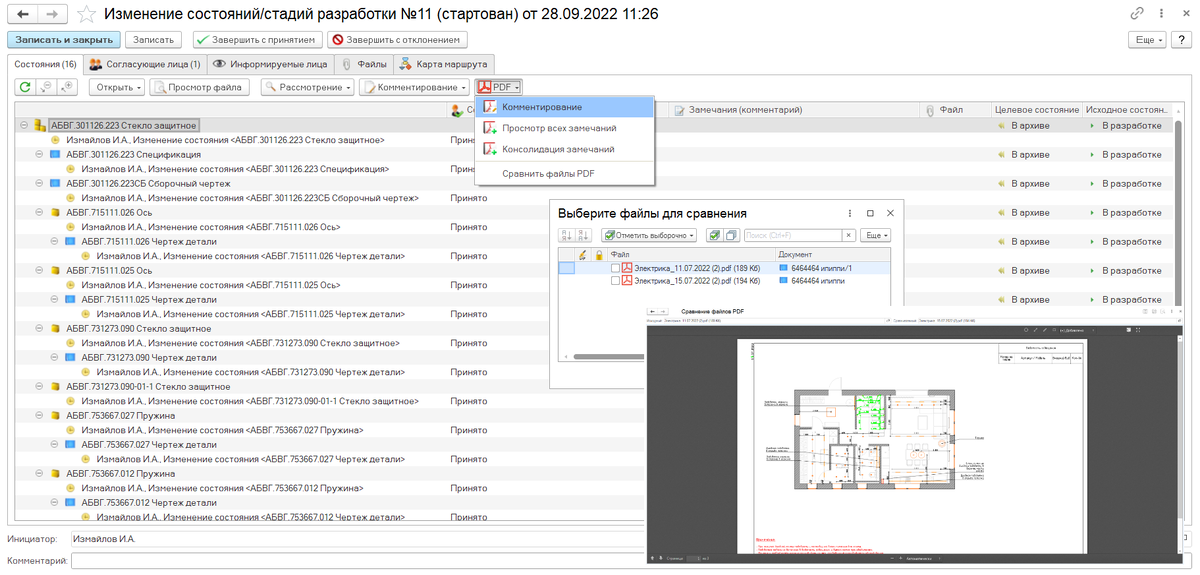Sort ascending in file comparison dialog
1200x575 pixels.
coord(568,235)
